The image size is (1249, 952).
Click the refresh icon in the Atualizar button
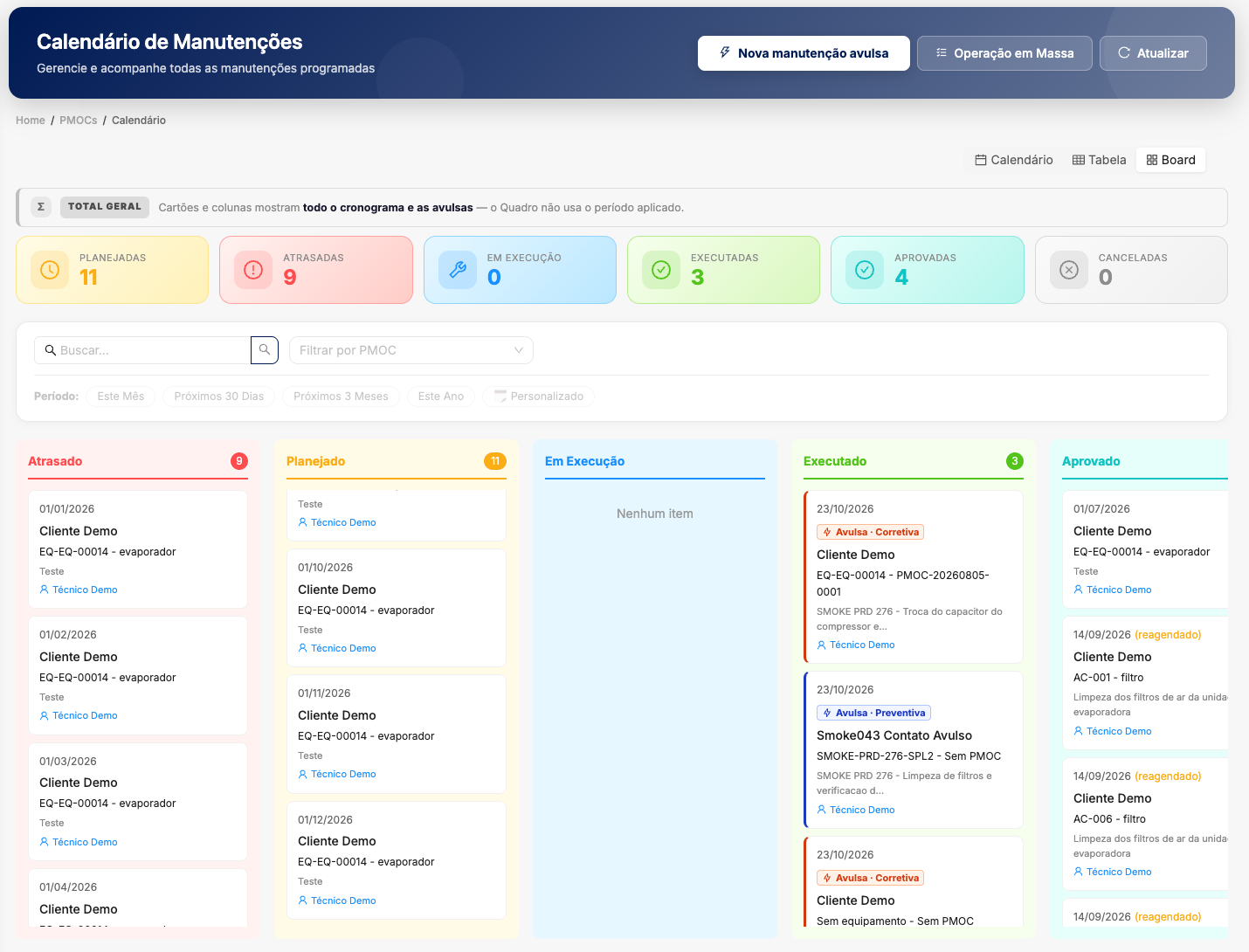coord(1124,53)
